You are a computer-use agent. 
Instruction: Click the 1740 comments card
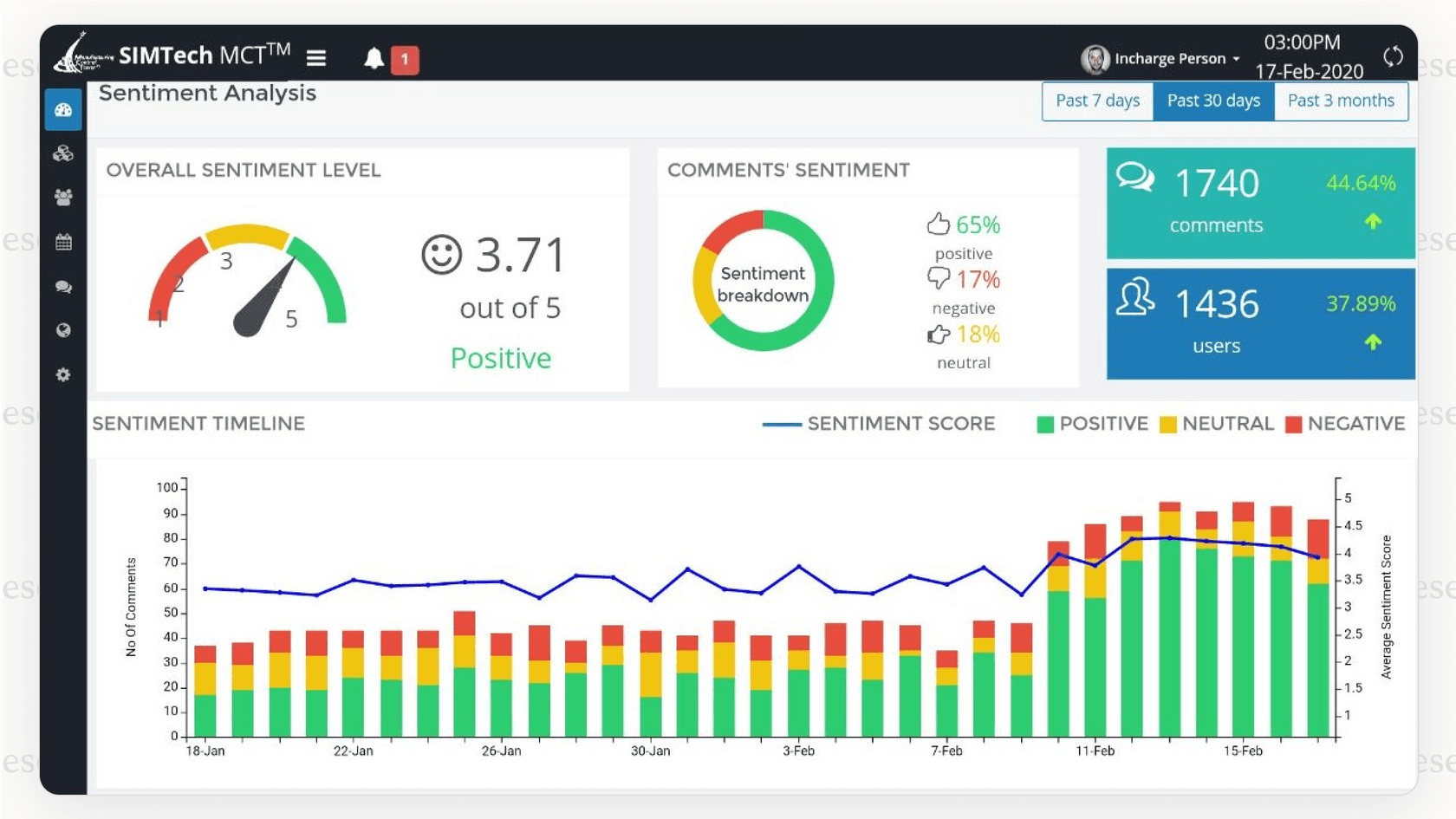click(x=1258, y=204)
